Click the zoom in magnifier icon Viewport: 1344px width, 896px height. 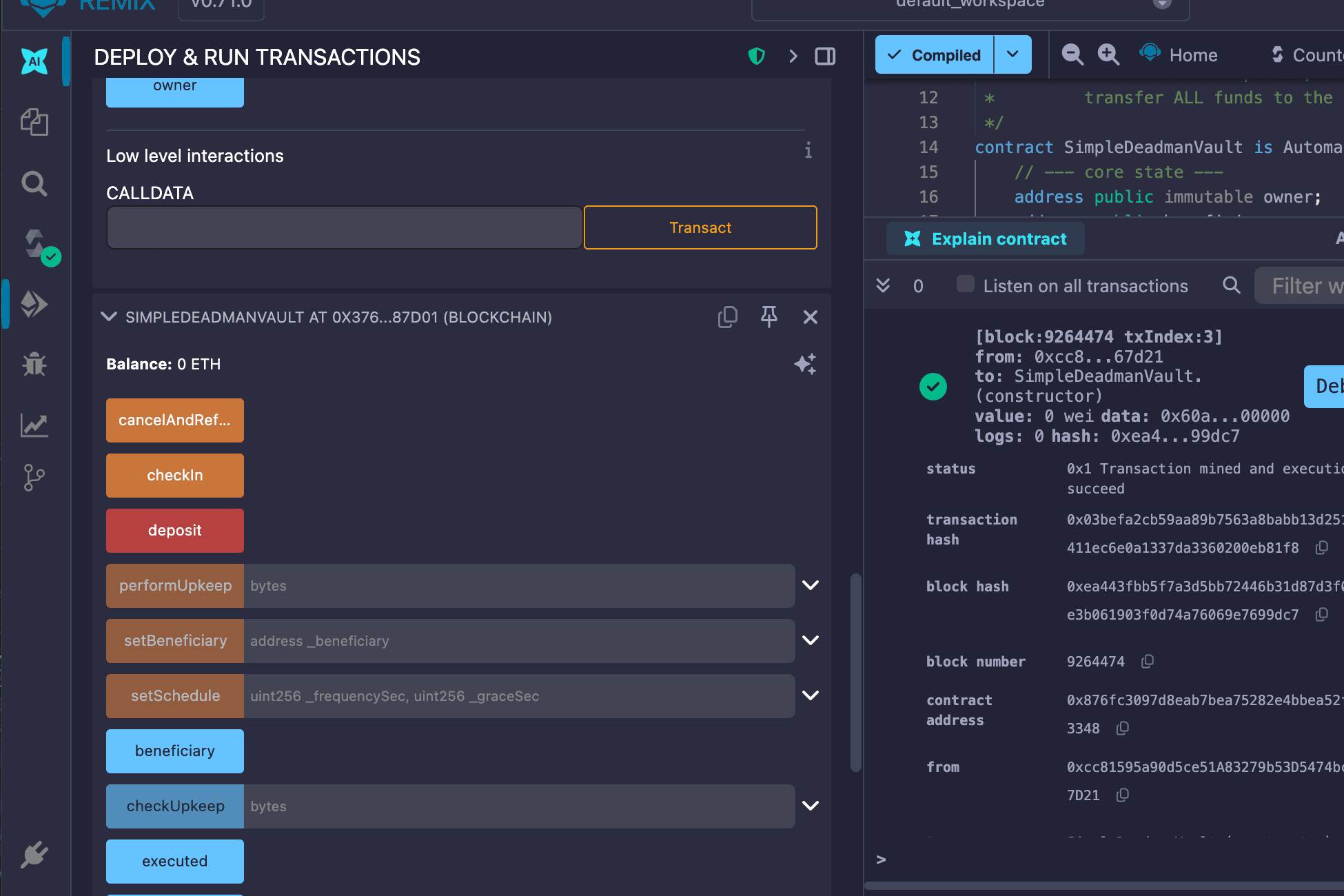coord(1108,54)
